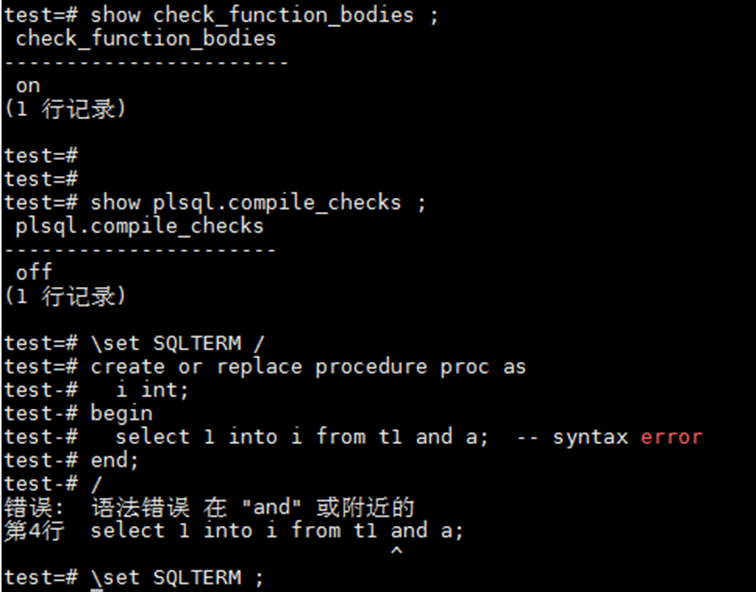Screen dimensions: 756x592
Task: Click the "off" result value
Action: click(x=33, y=272)
